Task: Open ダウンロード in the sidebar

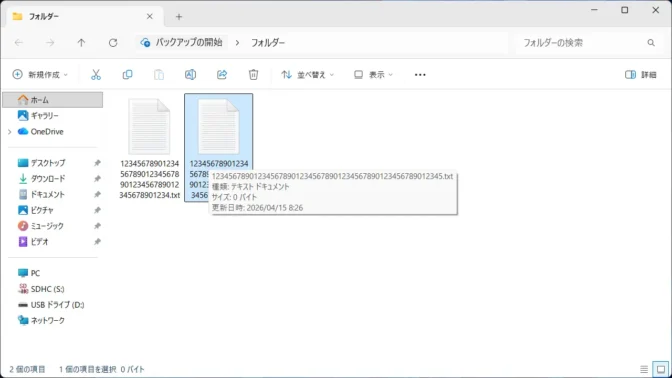Action: tap(41, 179)
